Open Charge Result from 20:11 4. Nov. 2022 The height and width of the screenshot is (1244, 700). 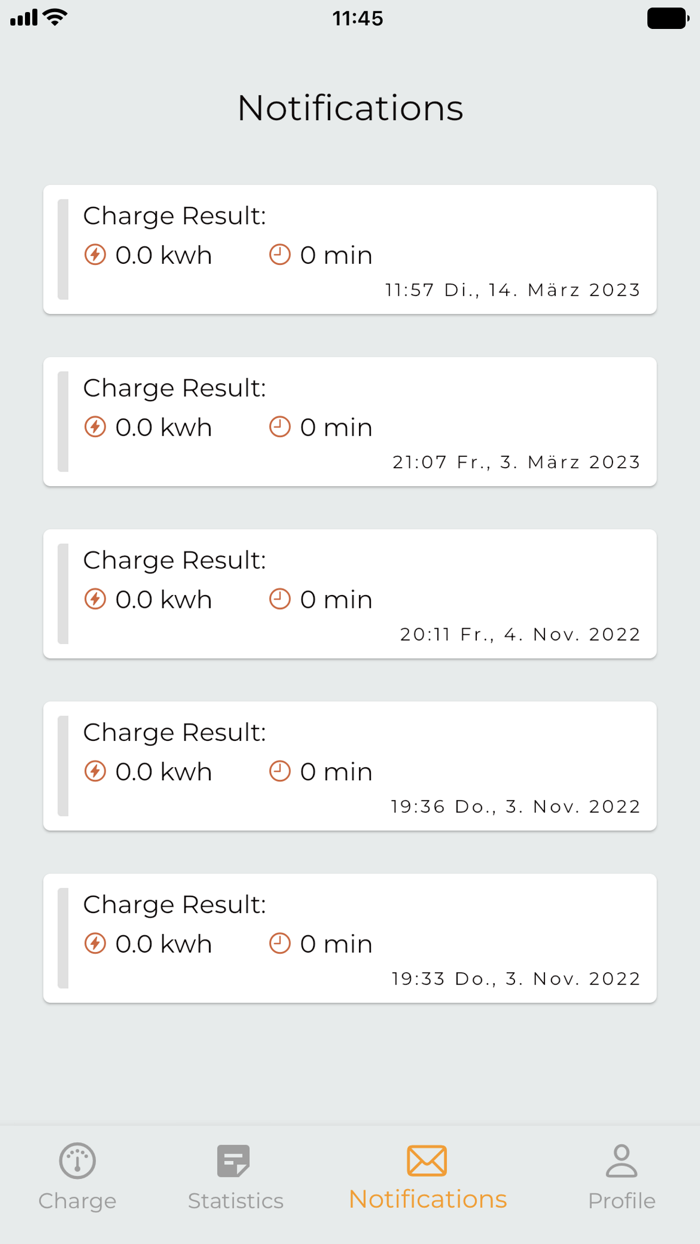(x=350, y=593)
